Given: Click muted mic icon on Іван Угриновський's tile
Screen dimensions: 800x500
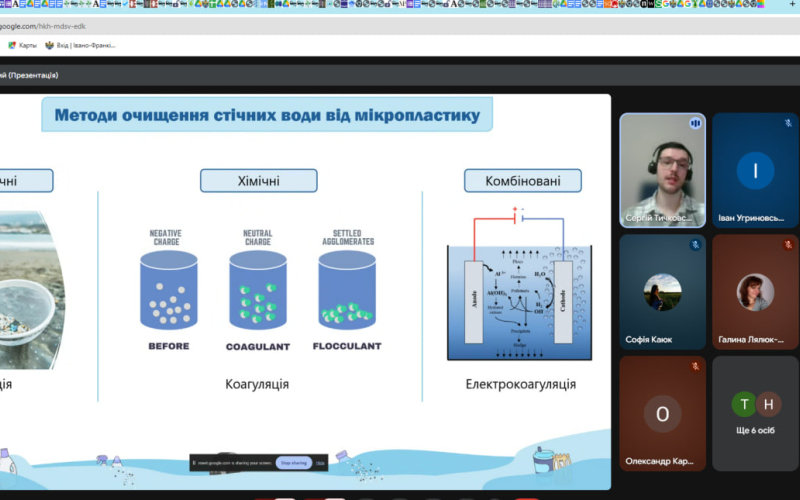Looking at the screenshot, I should tap(788, 123).
